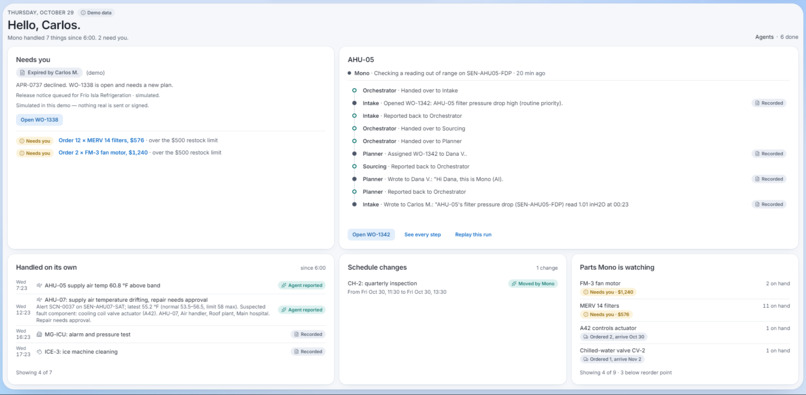
Task: Select the Expired by Carlos M. tag
Action: pos(49,73)
